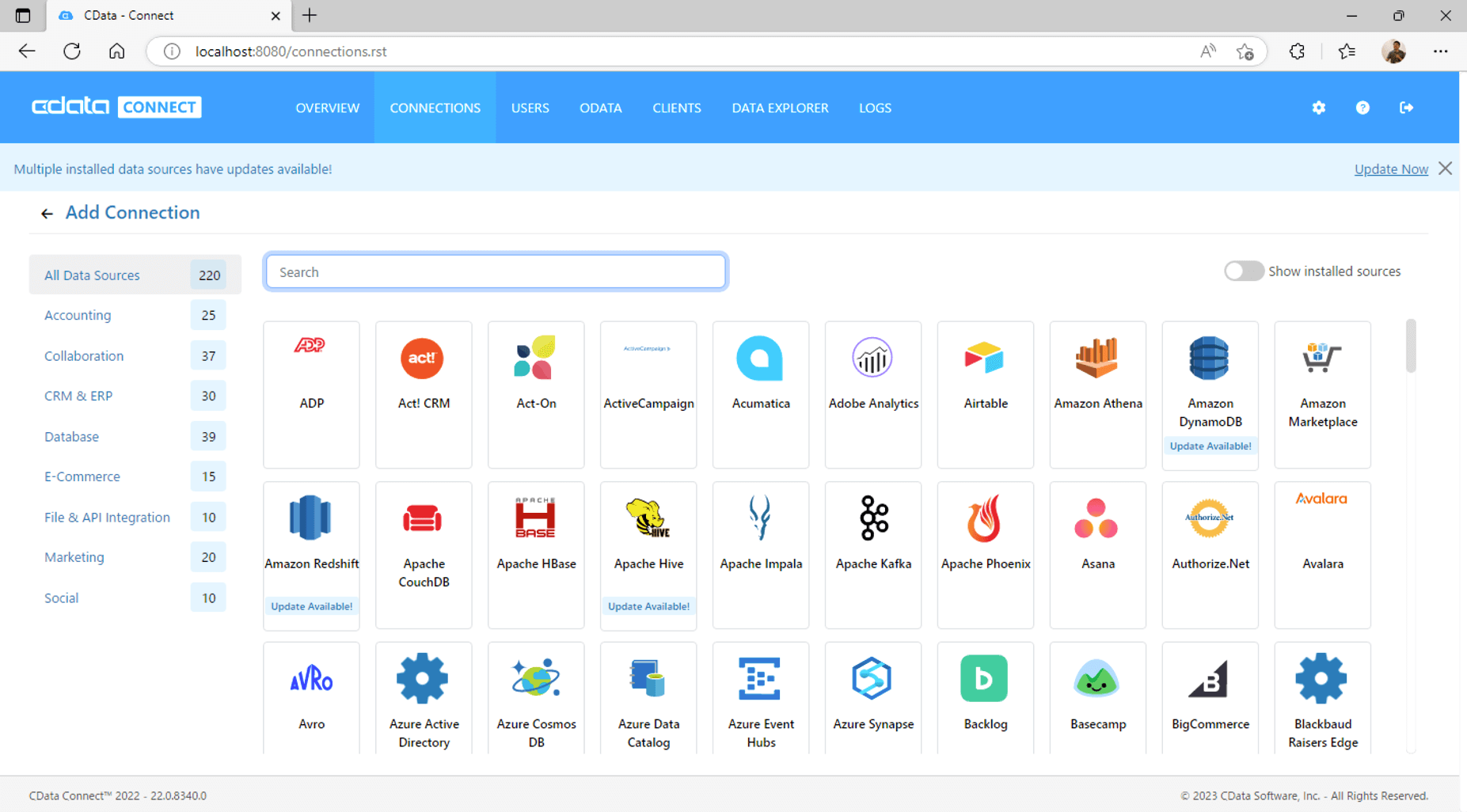This screenshot has height=812, width=1467.
Task: Select the Acumatica data source
Action: pos(761,394)
